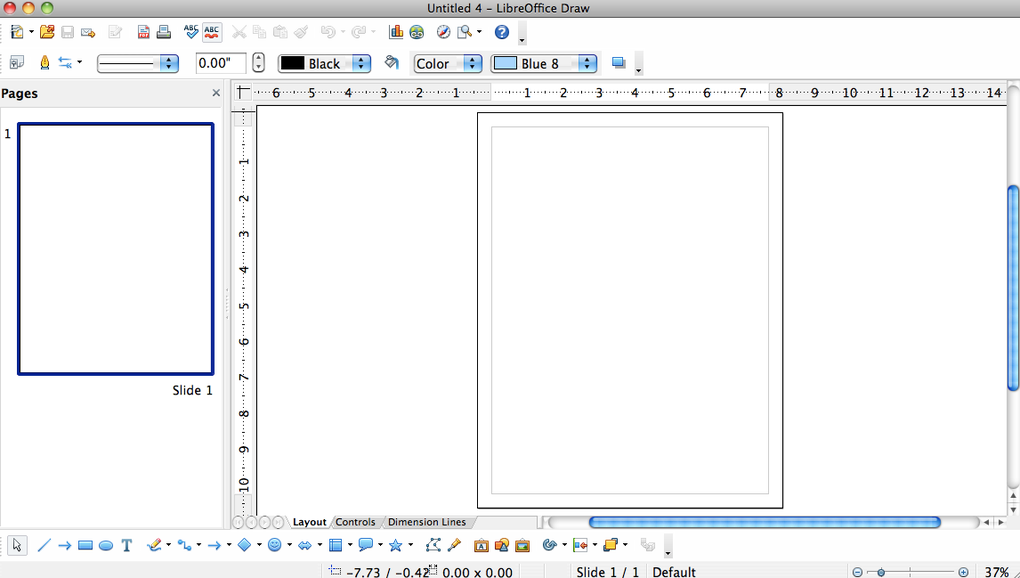1020x578 pixels.
Task: Open the Help icon in toolbar
Action: coord(502,32)
